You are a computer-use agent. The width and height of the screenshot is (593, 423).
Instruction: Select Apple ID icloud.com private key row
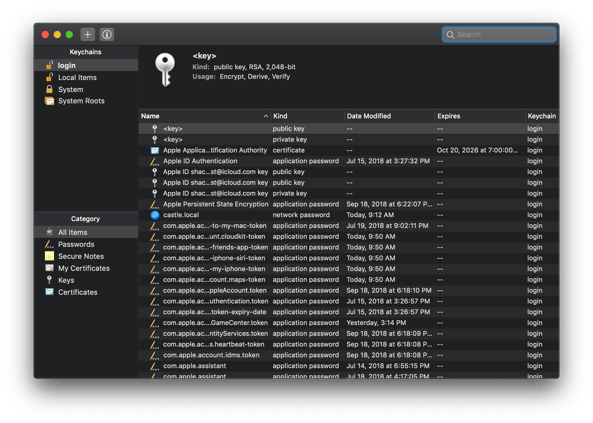tap(349, 193)
